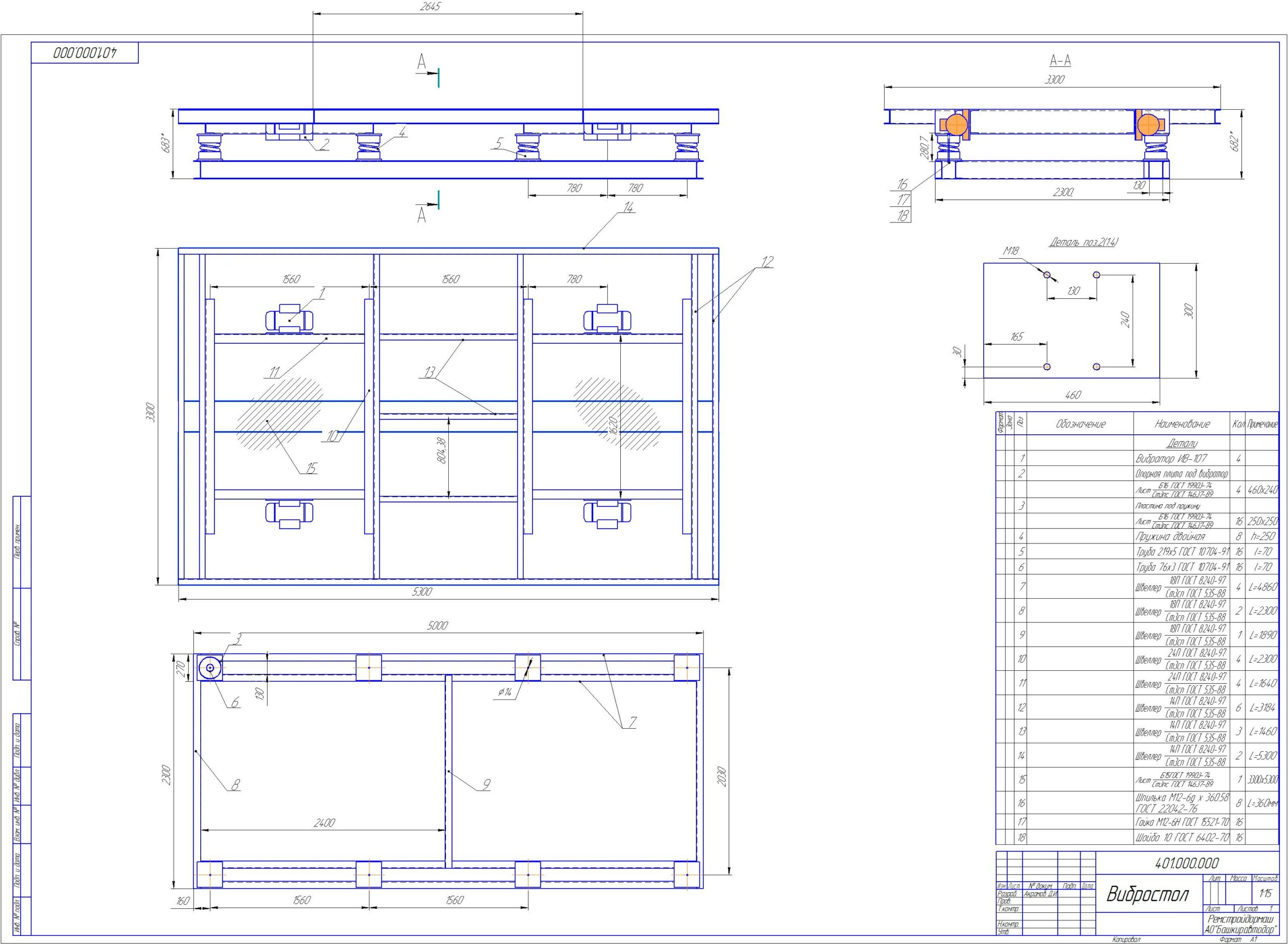Click the L=4860 note in parts table
Screen dimensions: 1288x944
pyautogui.click(x=1263, y=587)
